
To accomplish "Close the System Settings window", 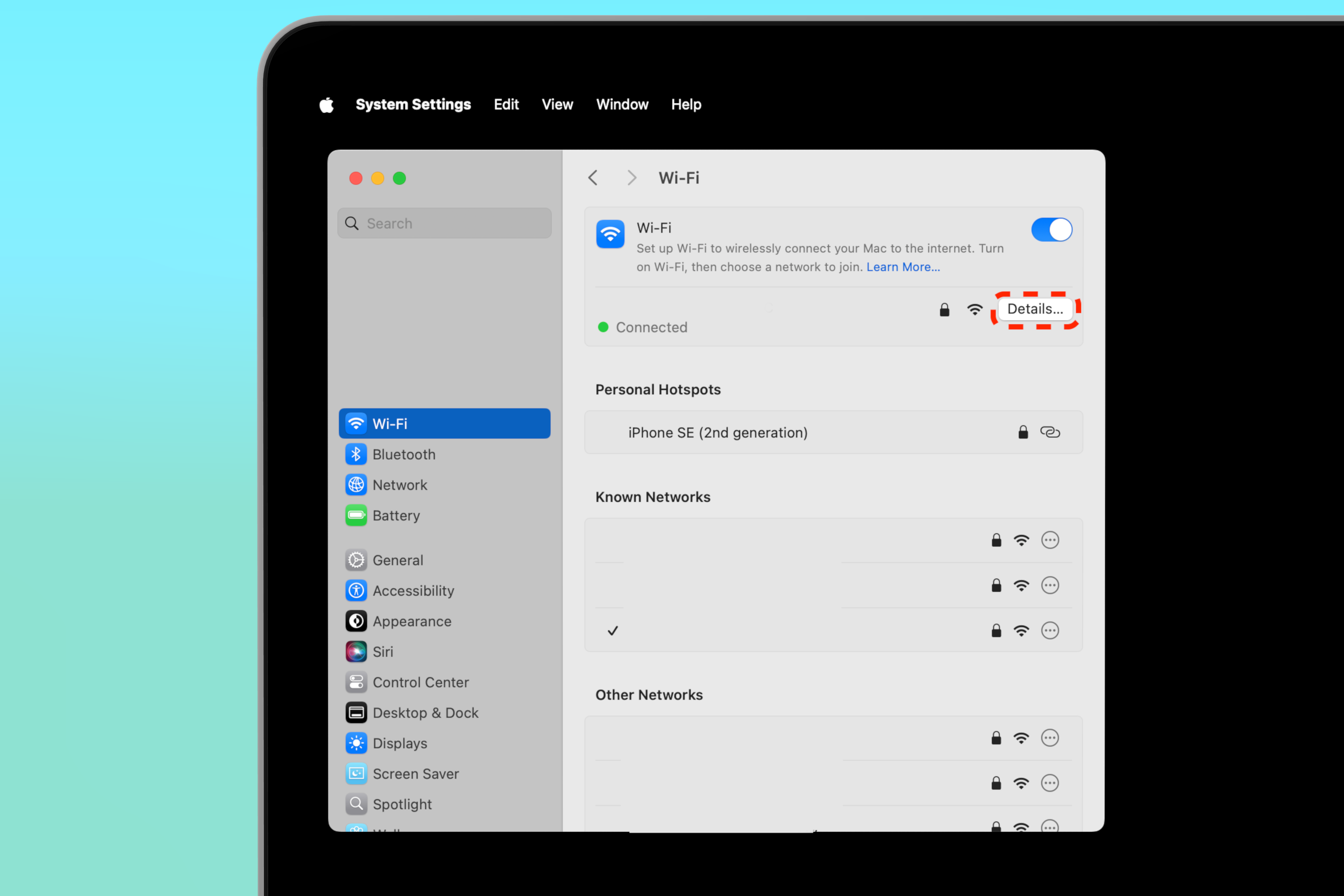I will 355,178.
